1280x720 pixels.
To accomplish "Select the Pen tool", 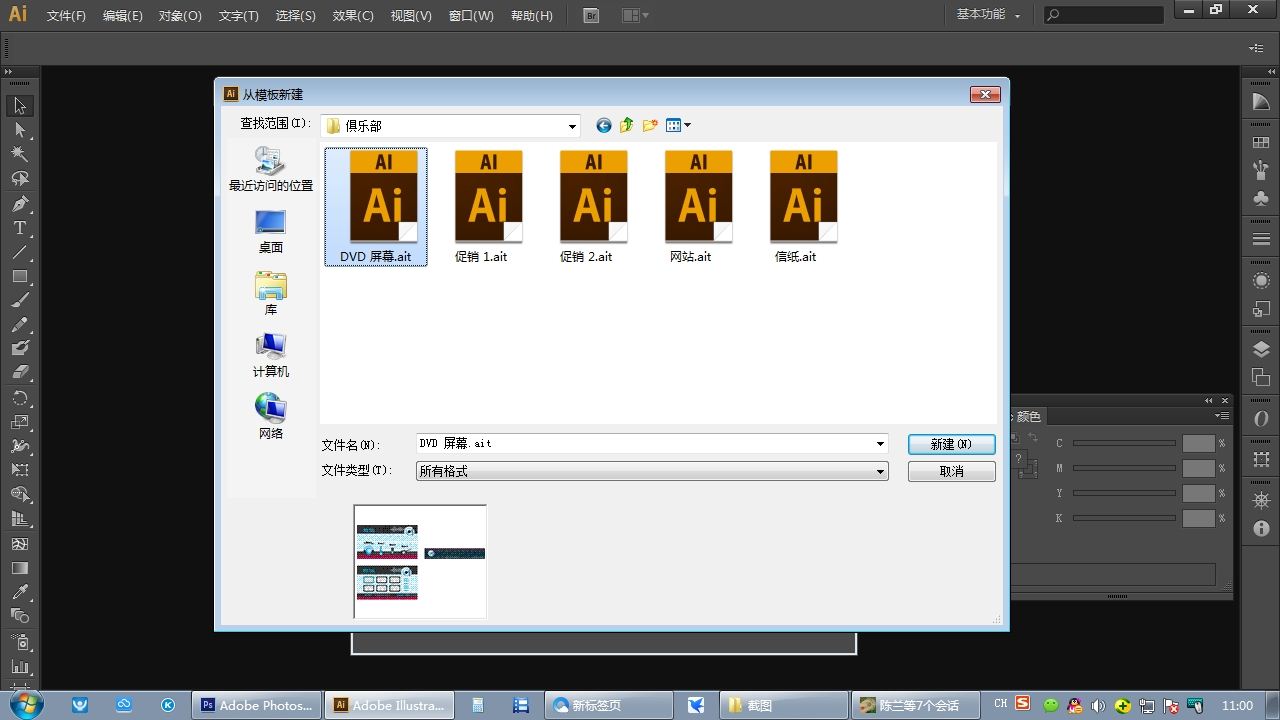I will tap(20, 203).
